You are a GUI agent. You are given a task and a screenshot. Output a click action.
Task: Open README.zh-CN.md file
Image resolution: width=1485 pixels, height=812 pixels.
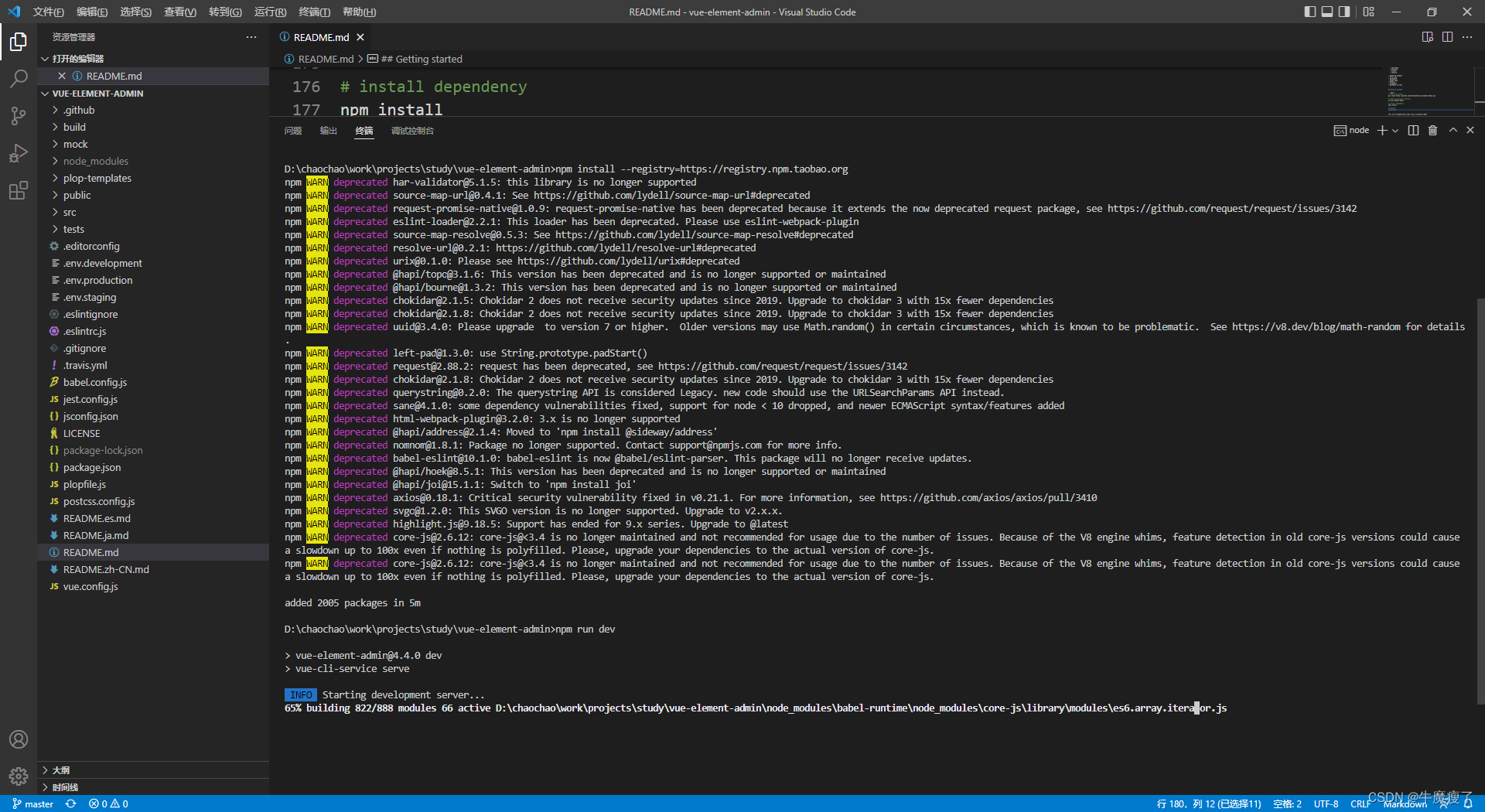click(x=153, y=569)
